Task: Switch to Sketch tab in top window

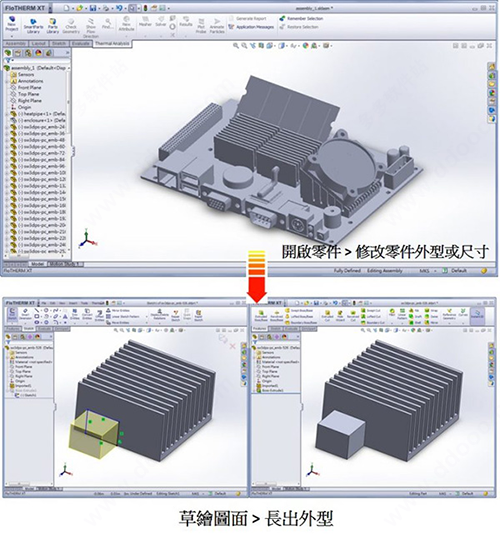Action: coord(58,43)
